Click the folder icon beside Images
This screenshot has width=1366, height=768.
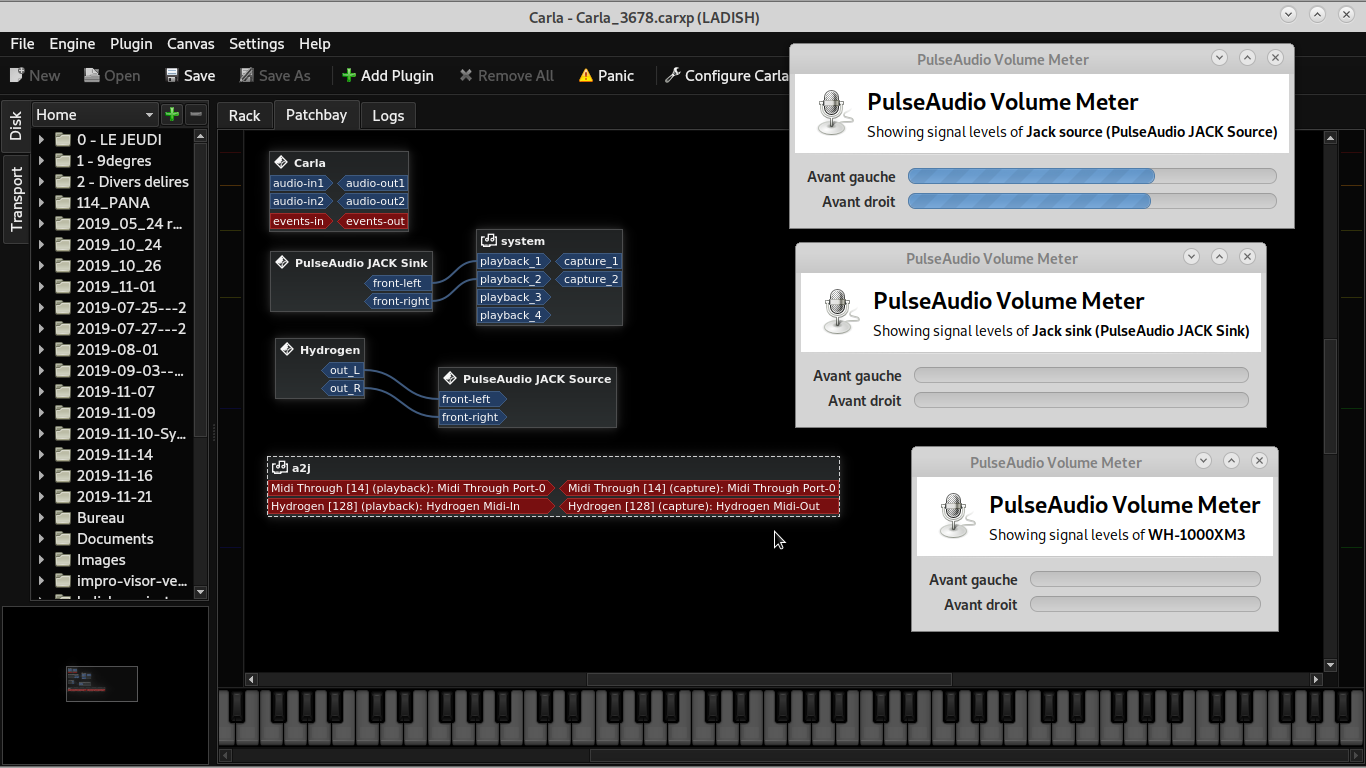point(63,559)
